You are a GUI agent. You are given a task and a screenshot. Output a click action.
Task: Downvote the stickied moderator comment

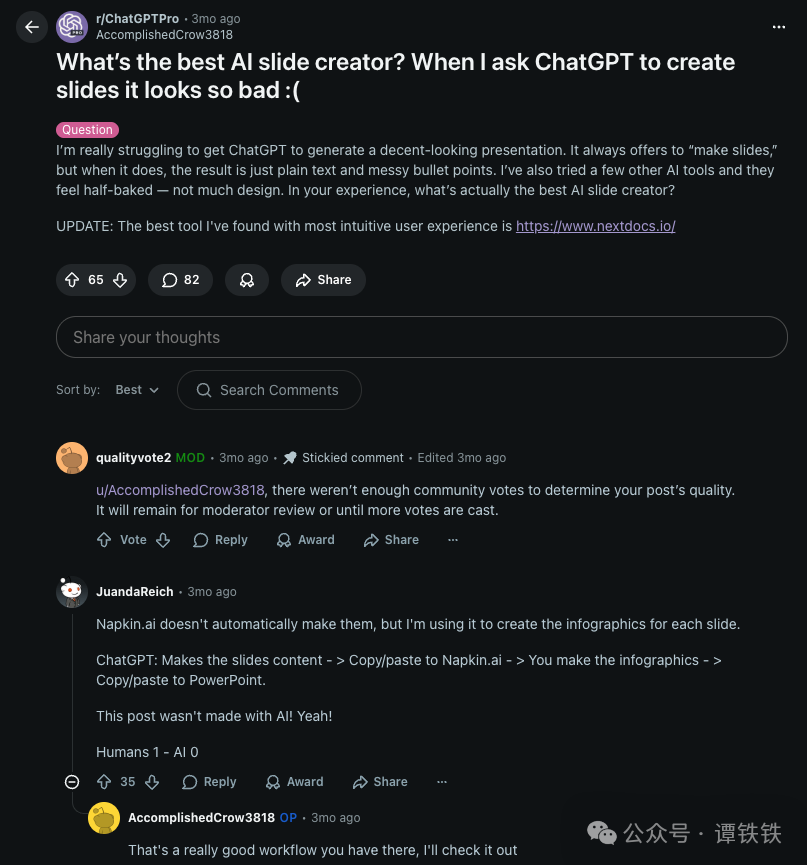(x=162, y=540)
